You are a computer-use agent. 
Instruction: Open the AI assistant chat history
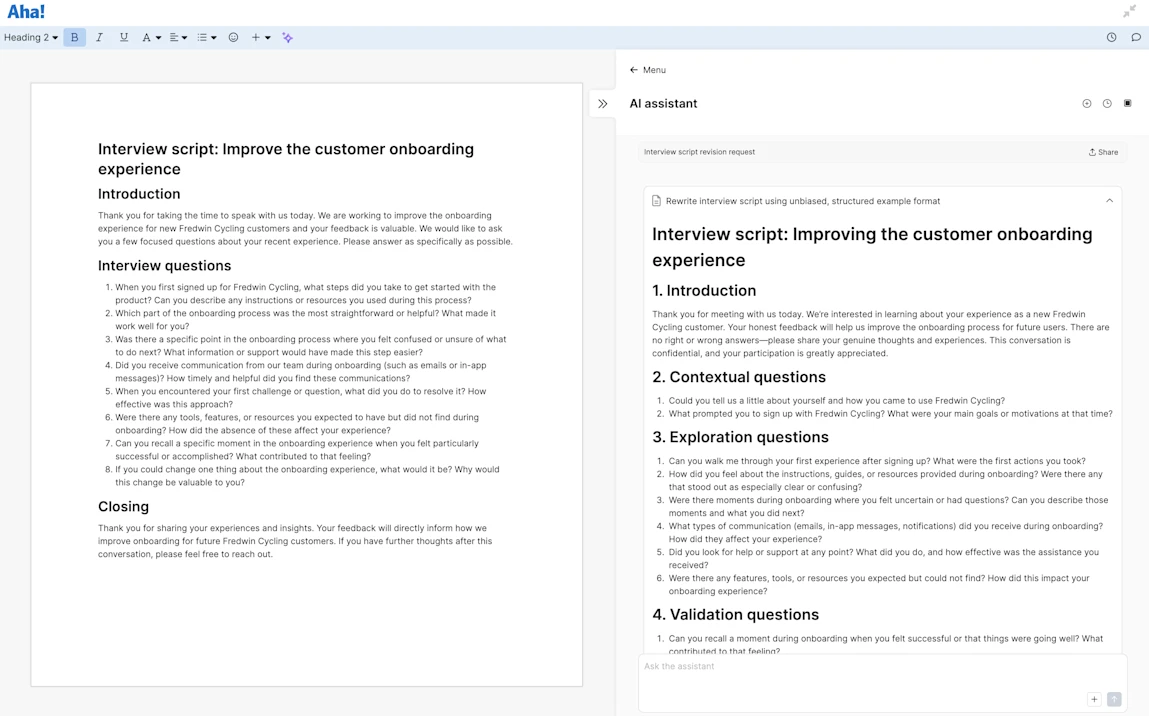point(1107,103)
